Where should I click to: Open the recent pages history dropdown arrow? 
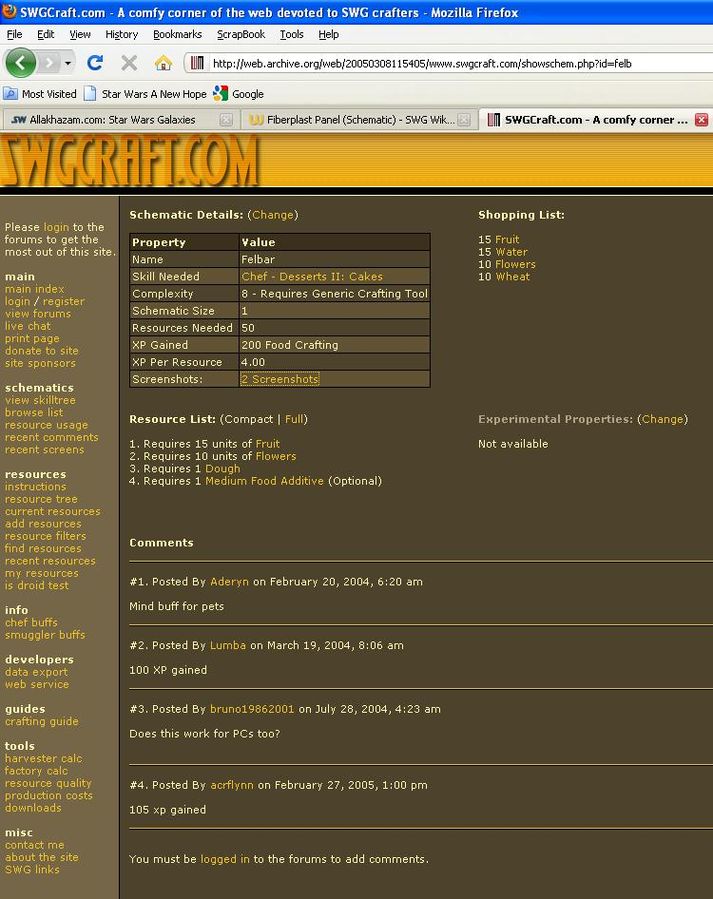click(68, 63)
